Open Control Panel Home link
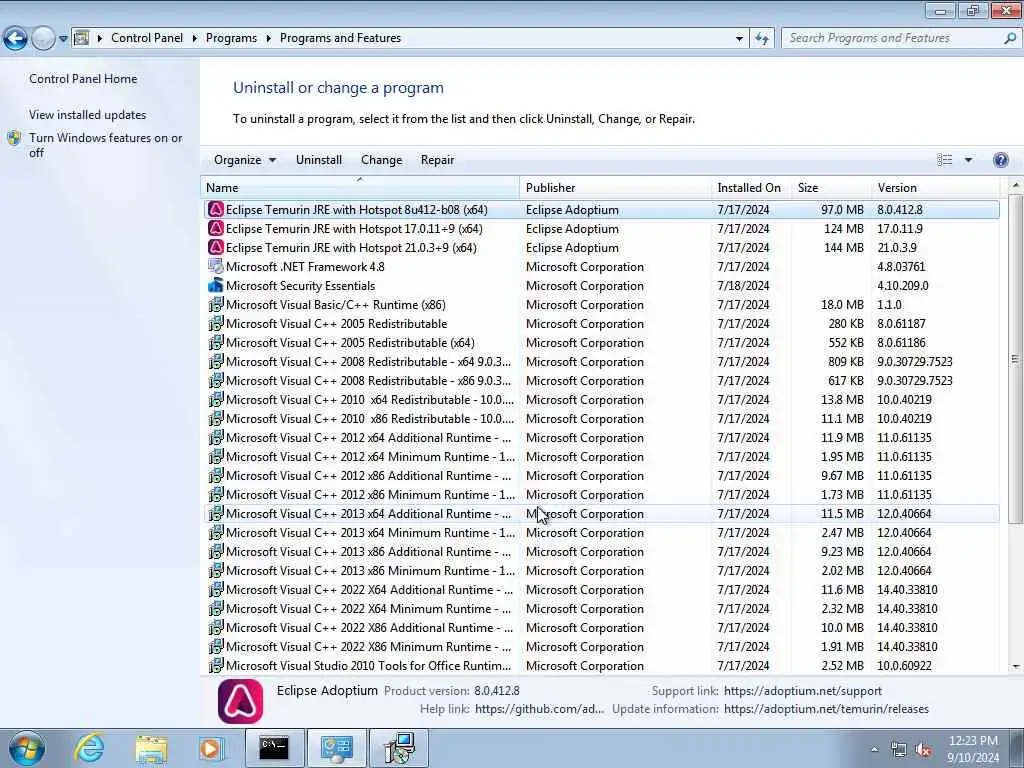 tap(83, 79)
